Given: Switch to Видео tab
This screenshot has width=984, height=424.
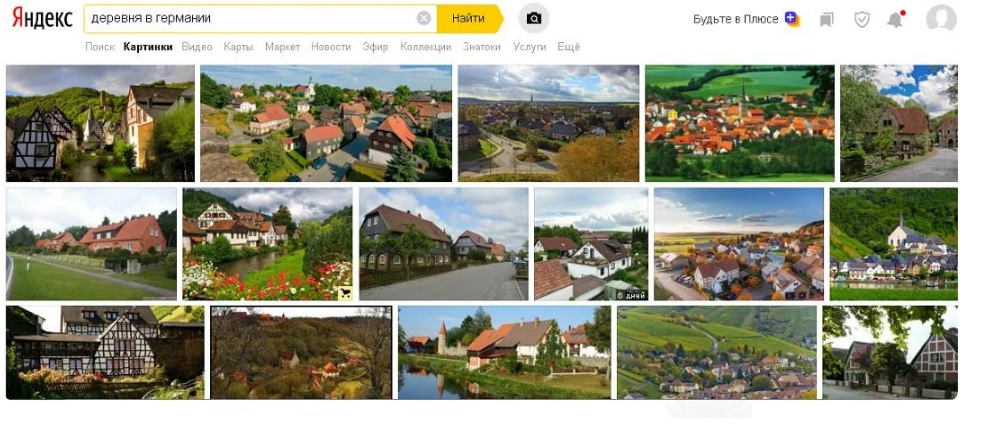Looking at the screenshot, I should tap(197, 47).
